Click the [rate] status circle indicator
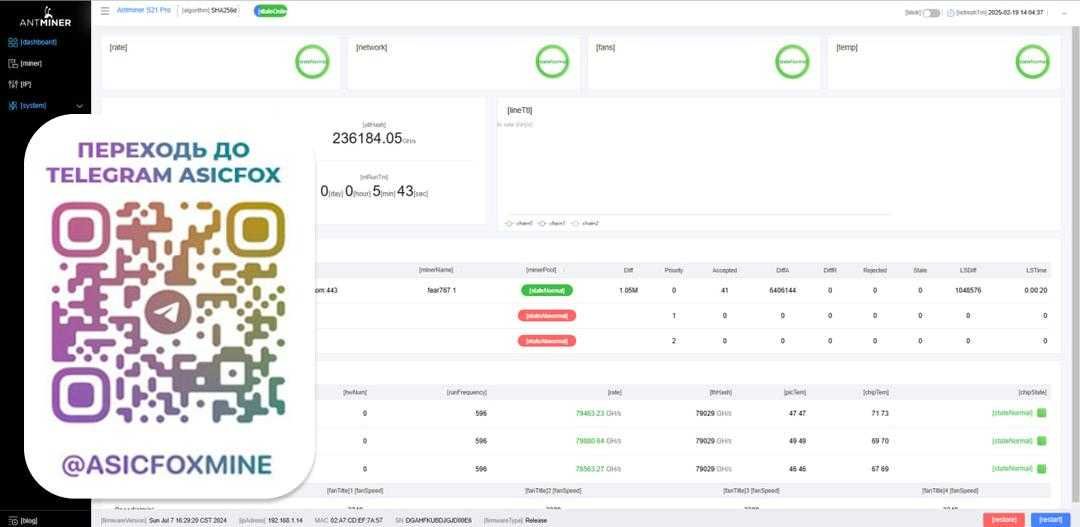This screenshot has height=527, width=1080. [312, 61]
